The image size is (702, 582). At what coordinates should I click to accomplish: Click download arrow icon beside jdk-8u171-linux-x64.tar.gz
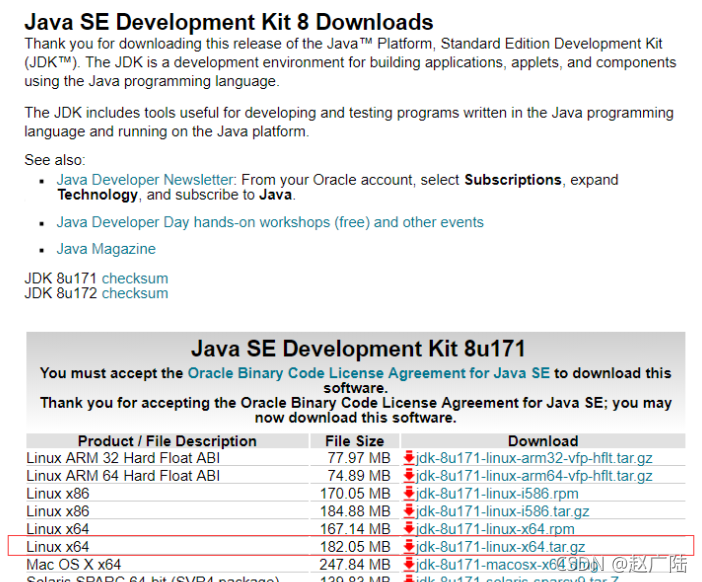[x=409, y=547]
